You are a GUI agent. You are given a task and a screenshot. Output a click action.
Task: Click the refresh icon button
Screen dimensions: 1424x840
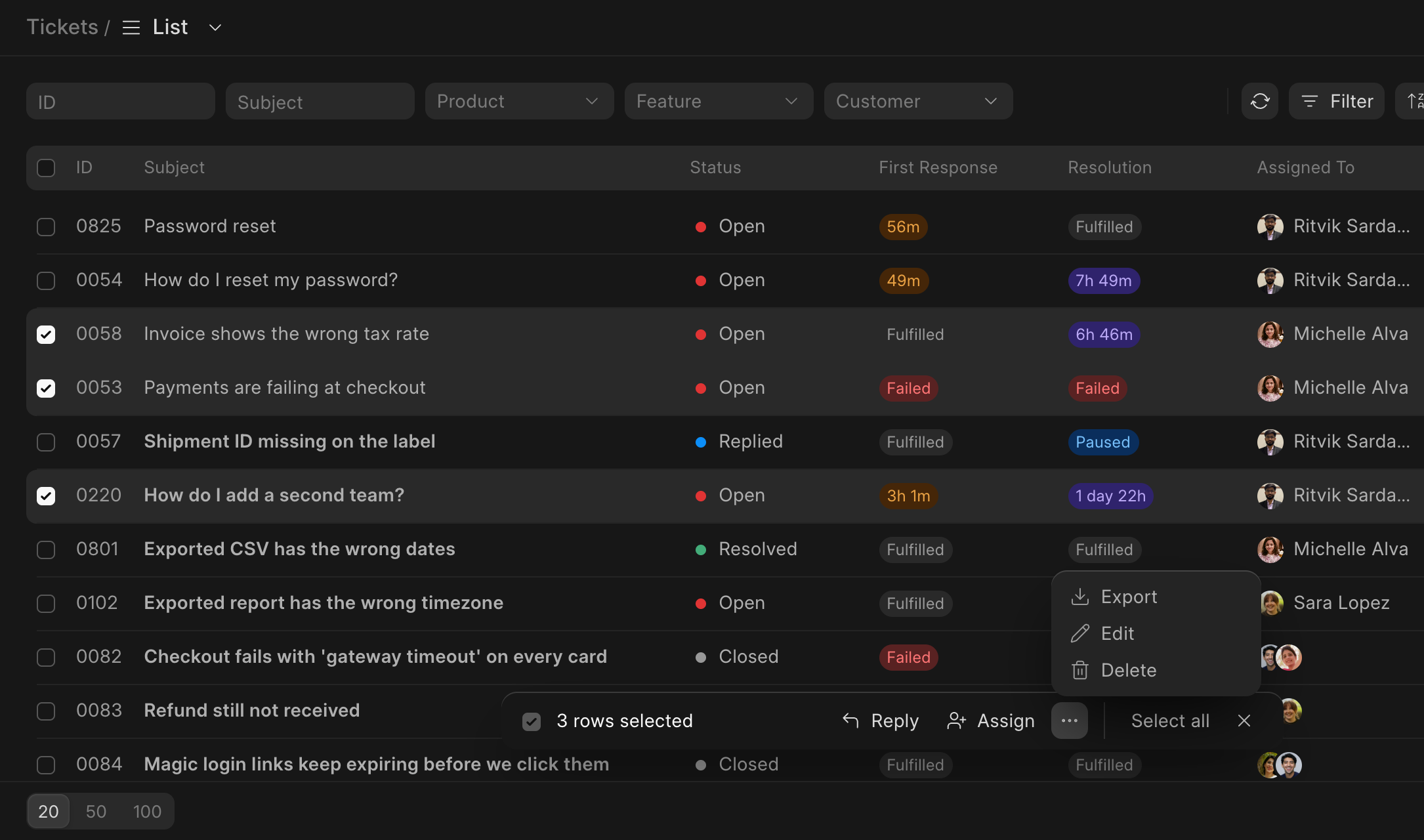click(1259, 101)
